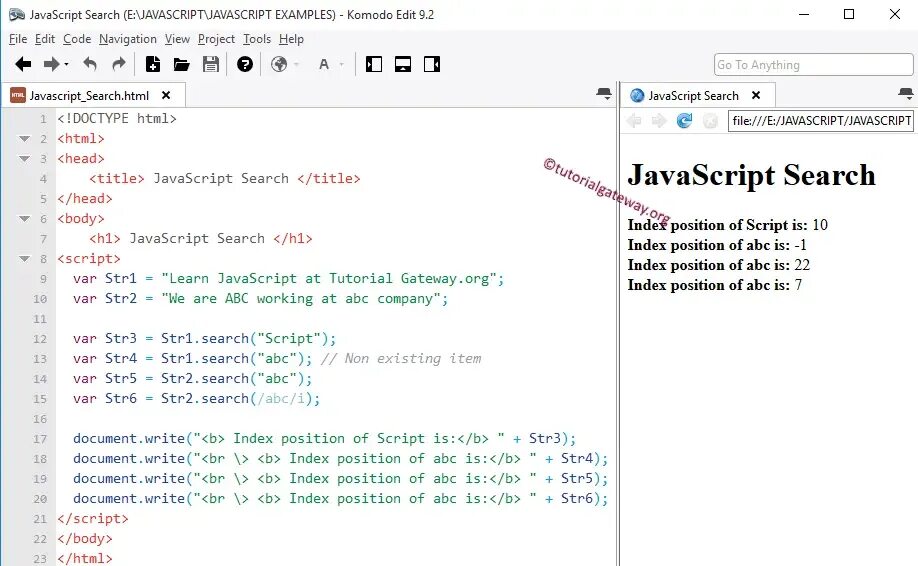Viewport: 918px width, 566px height.
Task: Click the Open File folder icon
Action: coord(181,64)
